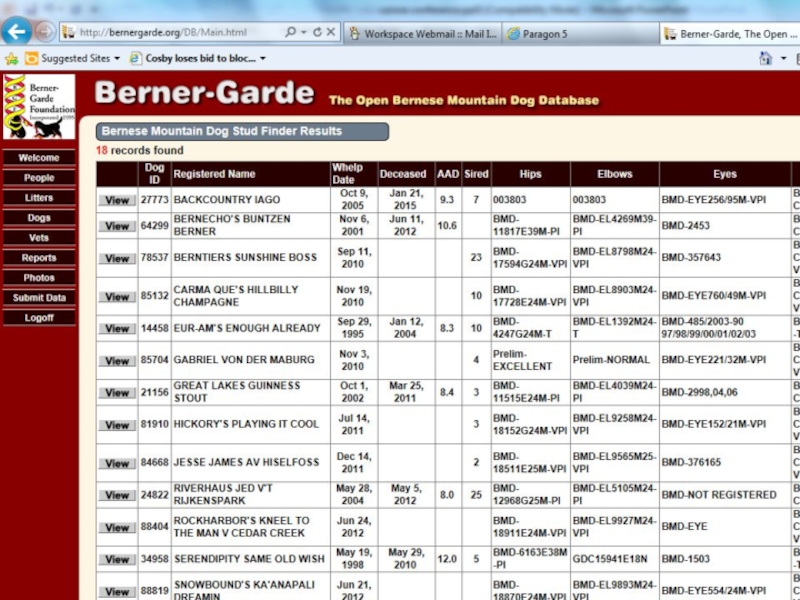Click the Dog ID column header
The height and width of the screenshot is (600, 800).
click(x=154, y=173)
